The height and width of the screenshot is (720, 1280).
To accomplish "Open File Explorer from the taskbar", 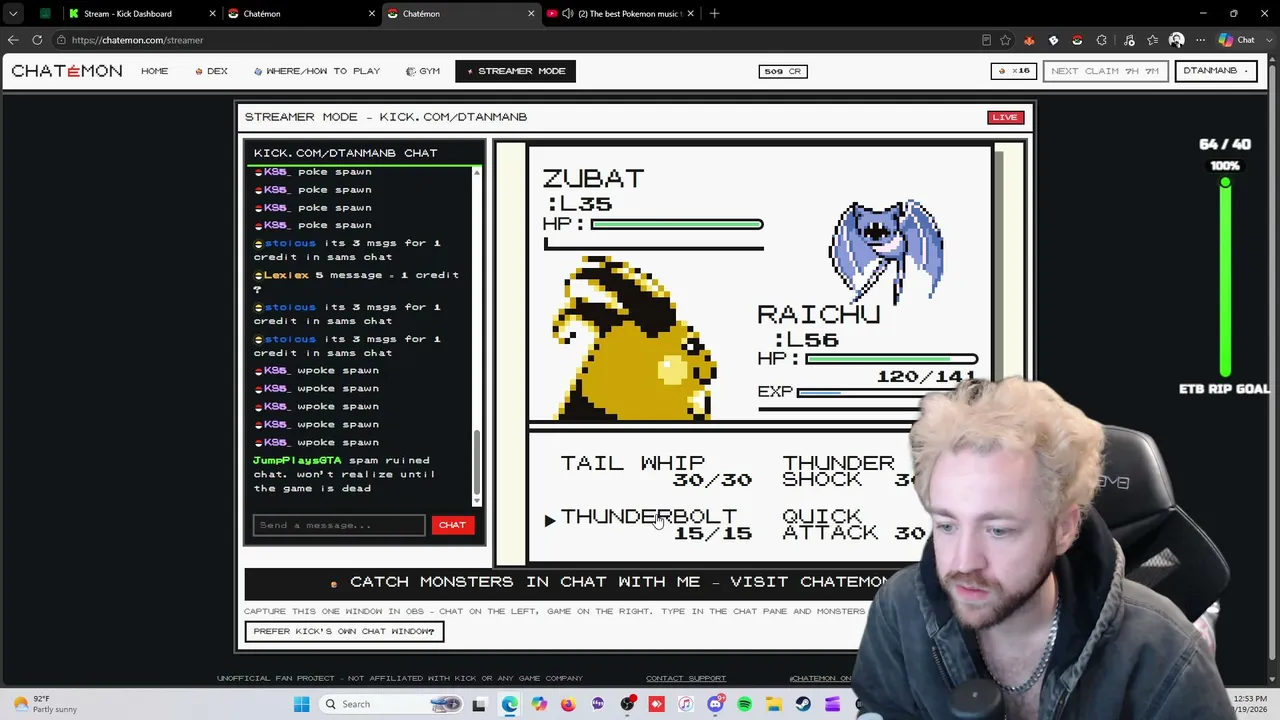I will 774,704.
